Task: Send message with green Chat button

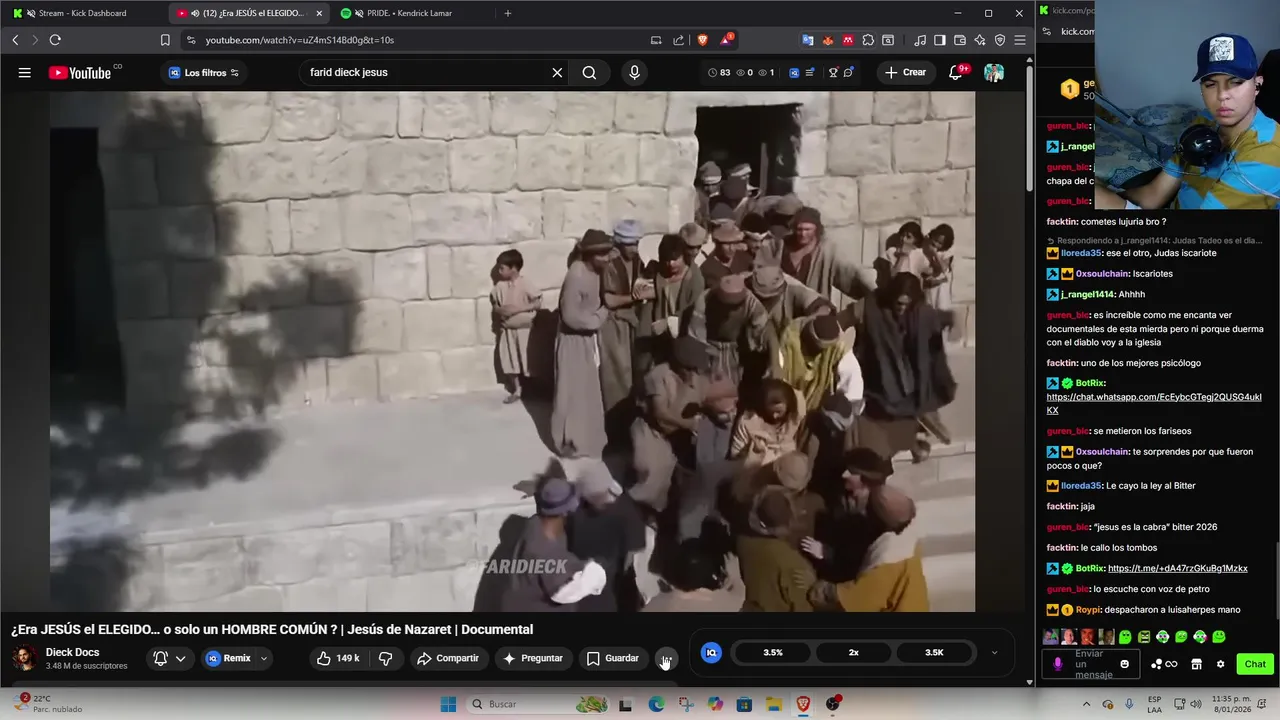Action: [x=1255, y=664]
